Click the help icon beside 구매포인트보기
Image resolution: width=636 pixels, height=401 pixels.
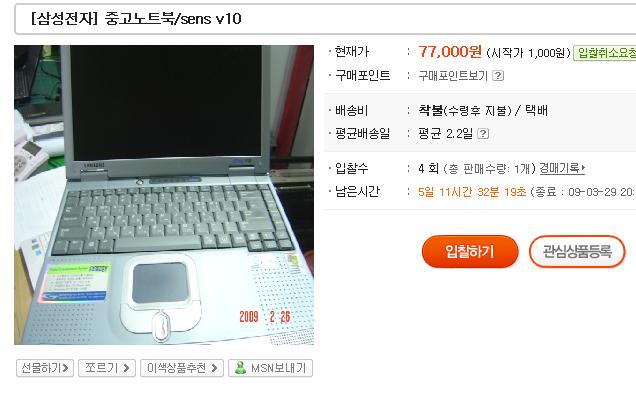coord(498,76)
